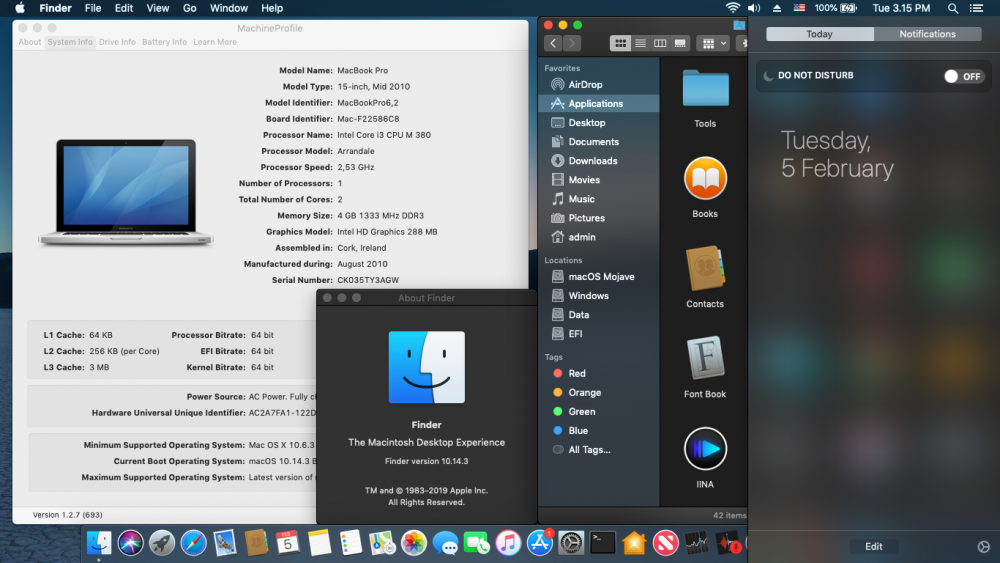Switch Finder window to gallery view
Image resolution: width=1000 pixels, height=563 pixels.
[x=680, y=43]
